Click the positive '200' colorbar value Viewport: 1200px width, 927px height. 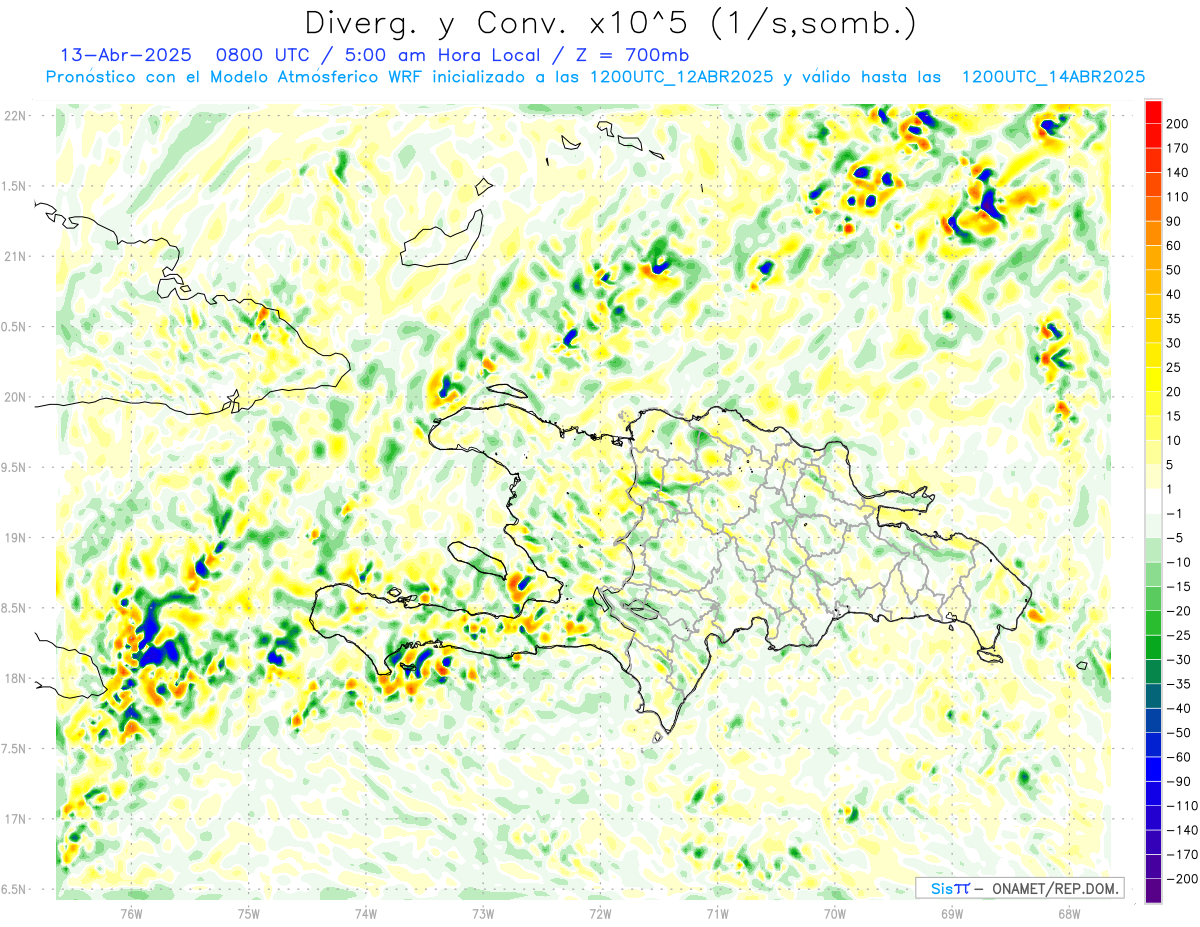click(x=1177, y=124)
